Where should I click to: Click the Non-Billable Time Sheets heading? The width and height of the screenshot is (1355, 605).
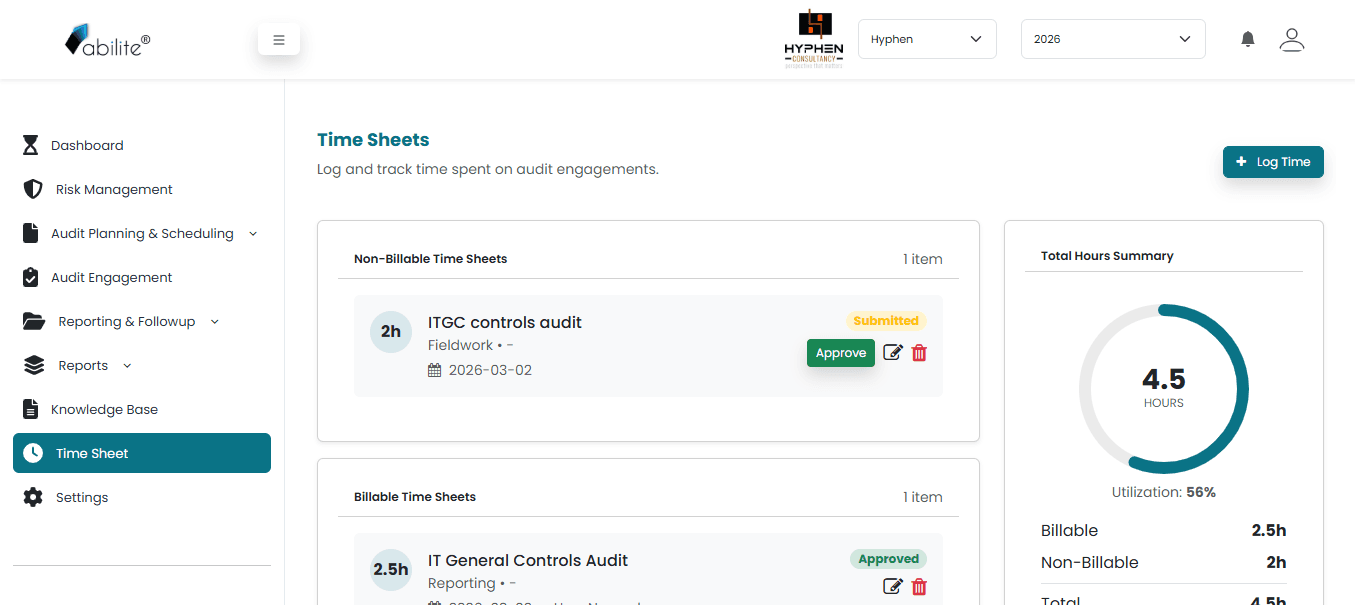tap(431, 259)
